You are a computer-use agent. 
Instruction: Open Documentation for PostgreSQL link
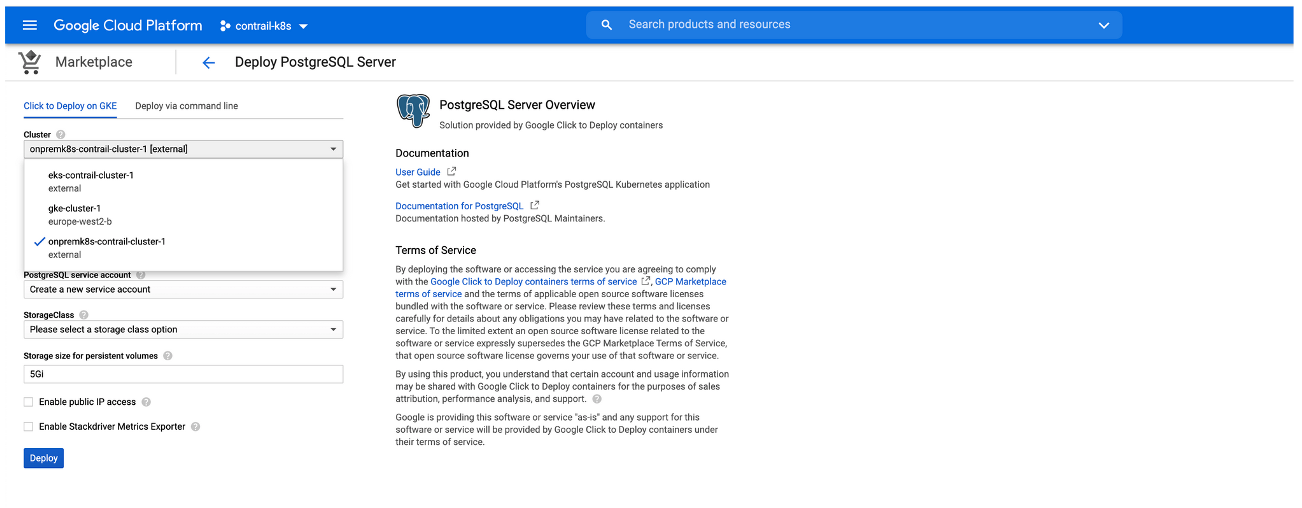(x=459, y=206)
